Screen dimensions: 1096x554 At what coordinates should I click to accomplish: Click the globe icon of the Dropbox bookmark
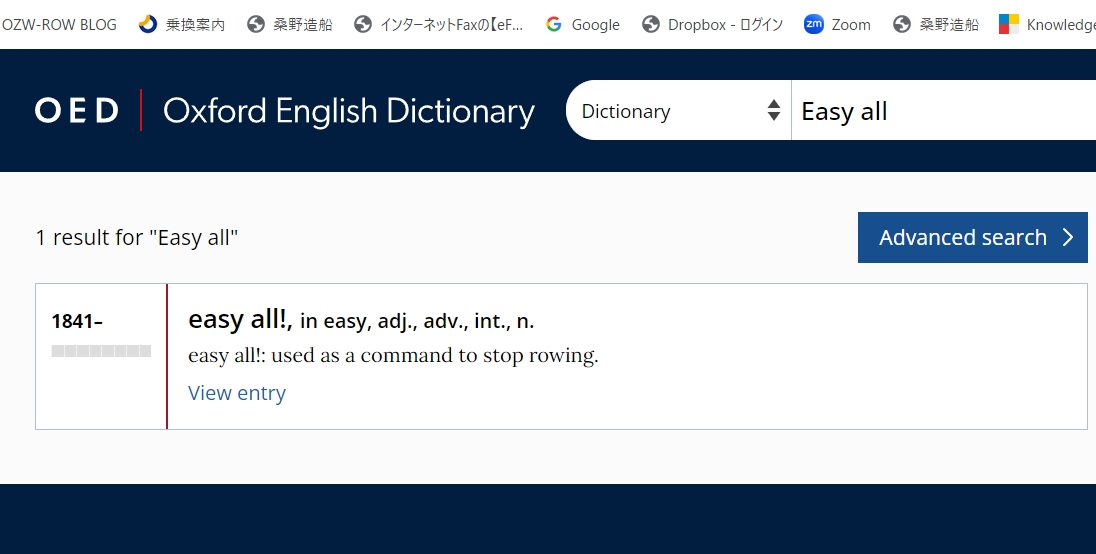click(651, 24)
